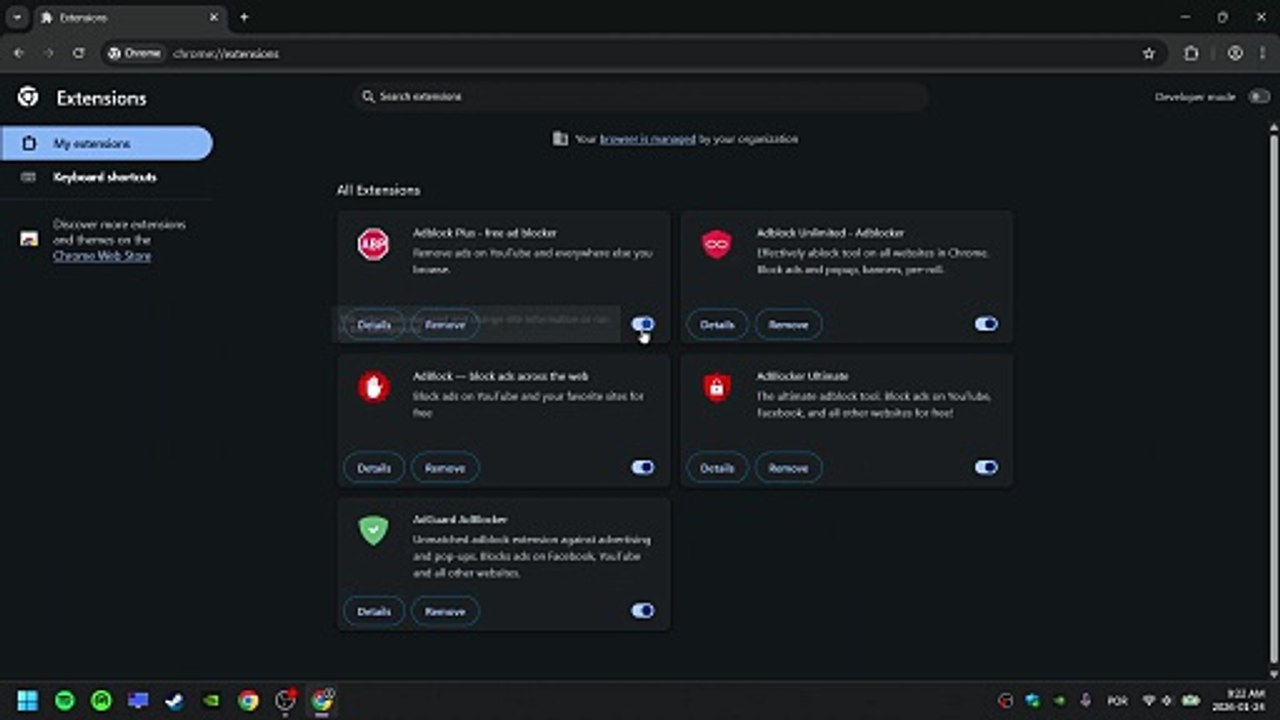This screenshot has height=720, width=1280.
Task: Remove the Adblock Plus extension
Action: tap(445, 324)
